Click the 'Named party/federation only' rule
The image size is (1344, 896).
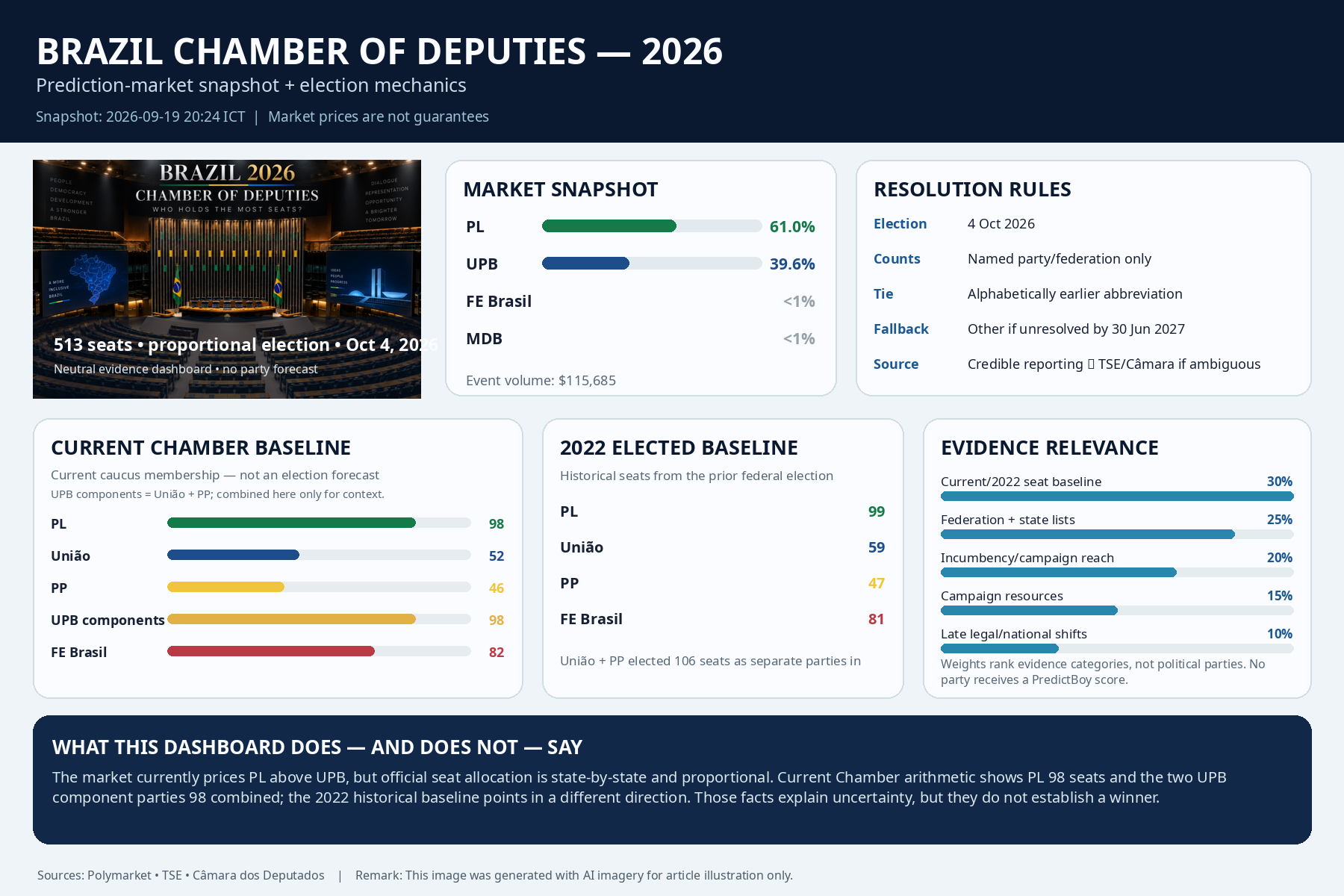click(x=1060, y=259)
